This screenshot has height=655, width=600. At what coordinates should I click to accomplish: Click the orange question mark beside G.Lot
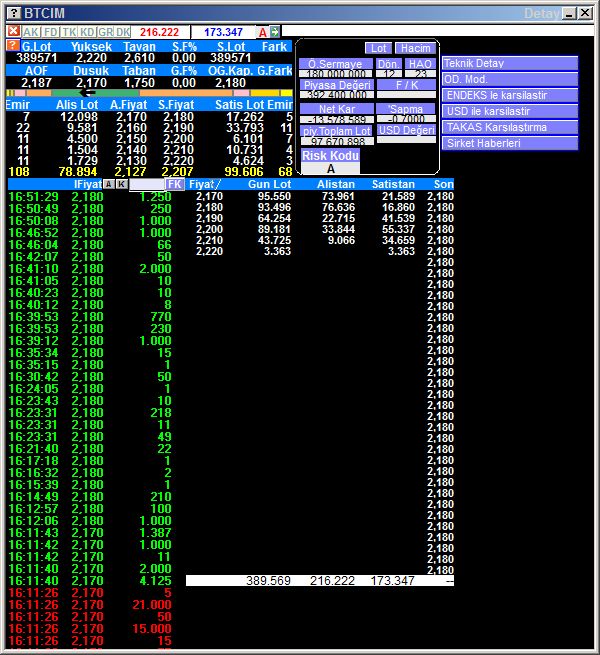[x=13, y=45]
